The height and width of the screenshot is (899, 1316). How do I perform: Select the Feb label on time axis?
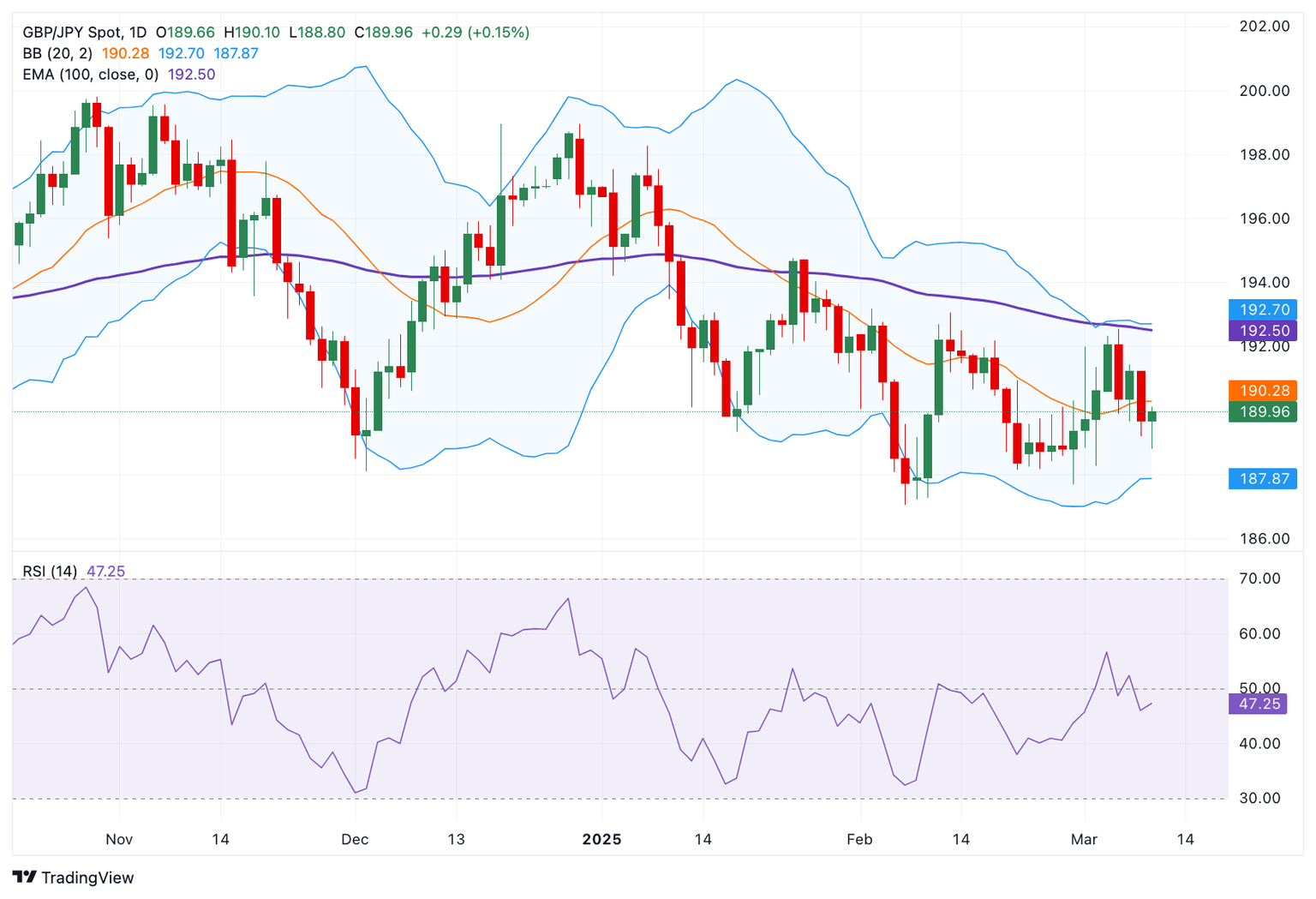859,839
